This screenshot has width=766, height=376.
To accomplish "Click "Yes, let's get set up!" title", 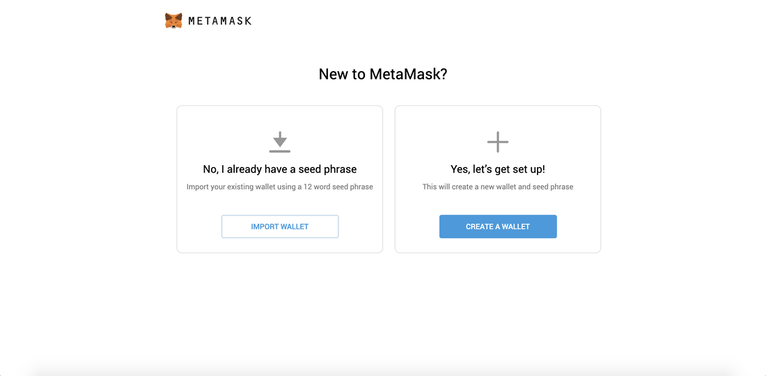I will pyautogui.click(x=498, y=169).
